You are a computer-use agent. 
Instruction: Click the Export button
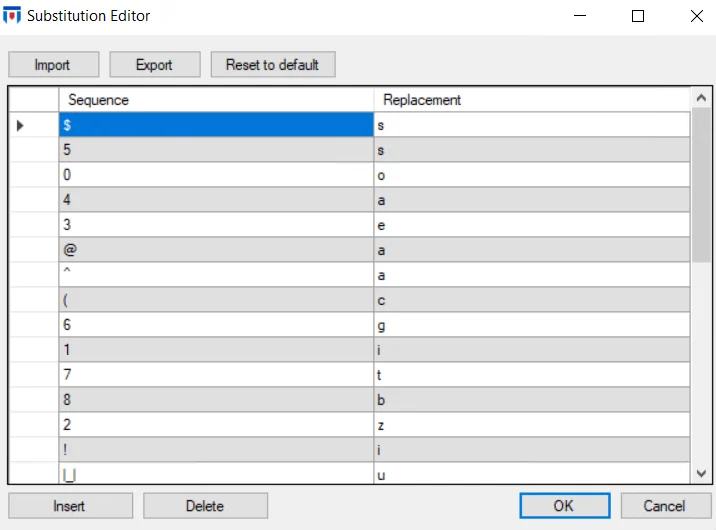coord(155,64)
